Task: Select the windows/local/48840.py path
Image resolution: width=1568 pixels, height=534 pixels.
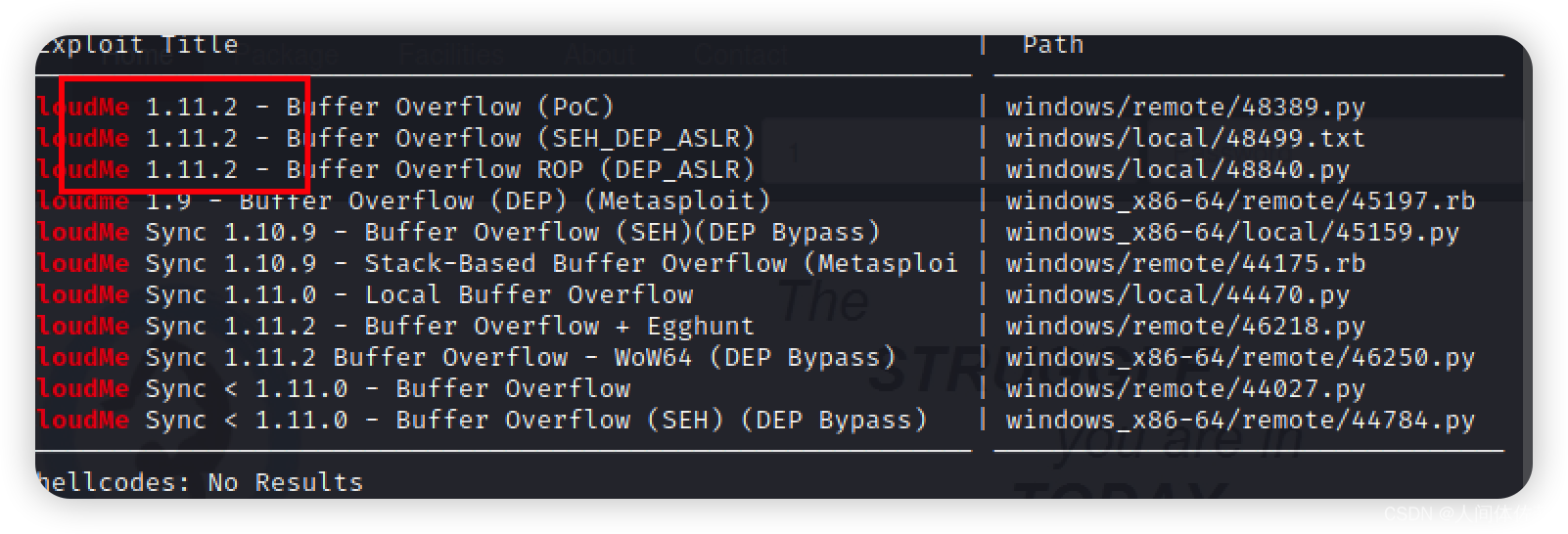Action: (x=1176, y=169)
